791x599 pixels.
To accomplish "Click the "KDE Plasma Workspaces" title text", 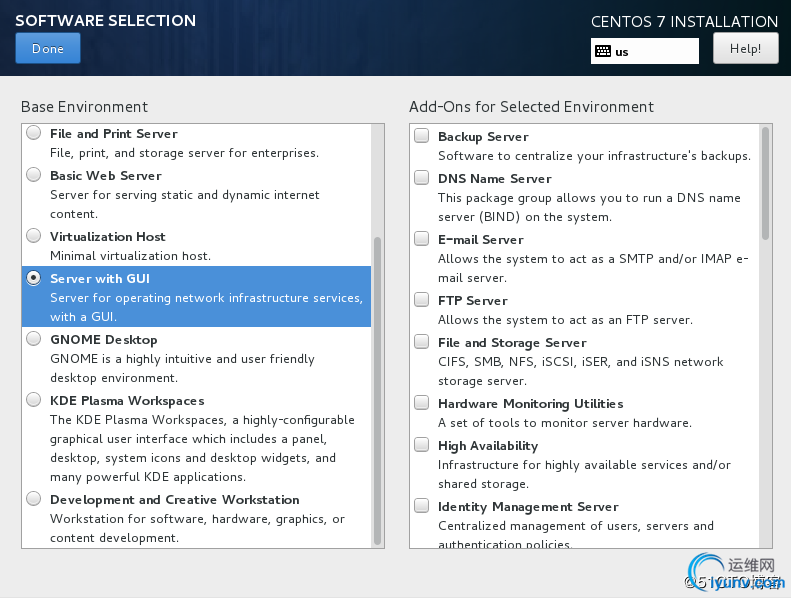I will pyautogui.click(x=127, y=401).
